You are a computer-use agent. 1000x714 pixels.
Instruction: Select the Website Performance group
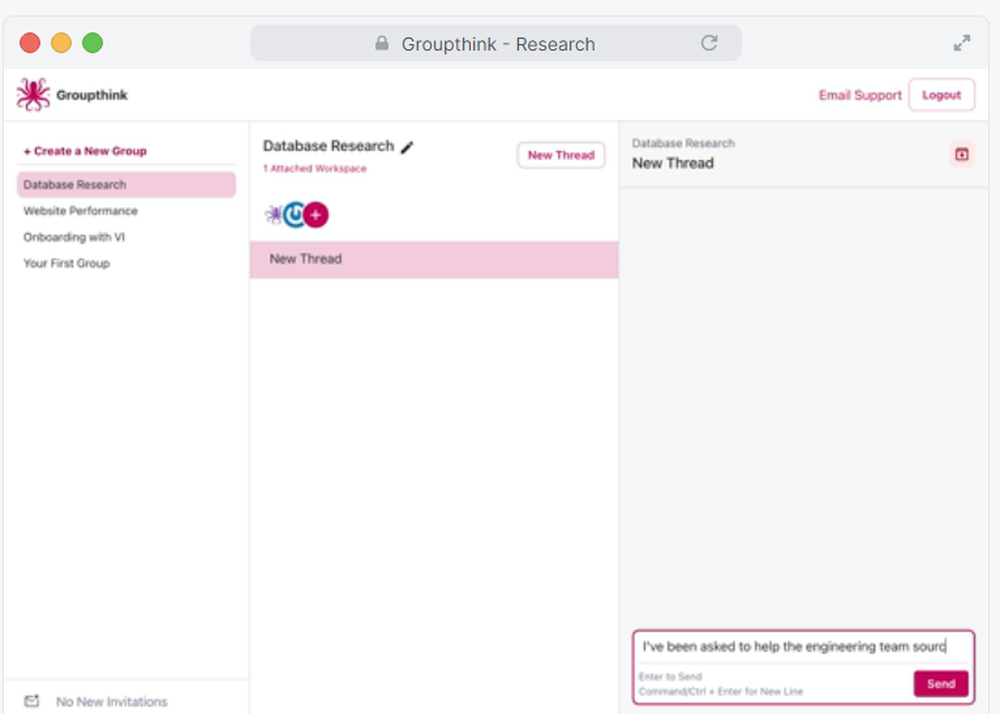pos(80,211)
